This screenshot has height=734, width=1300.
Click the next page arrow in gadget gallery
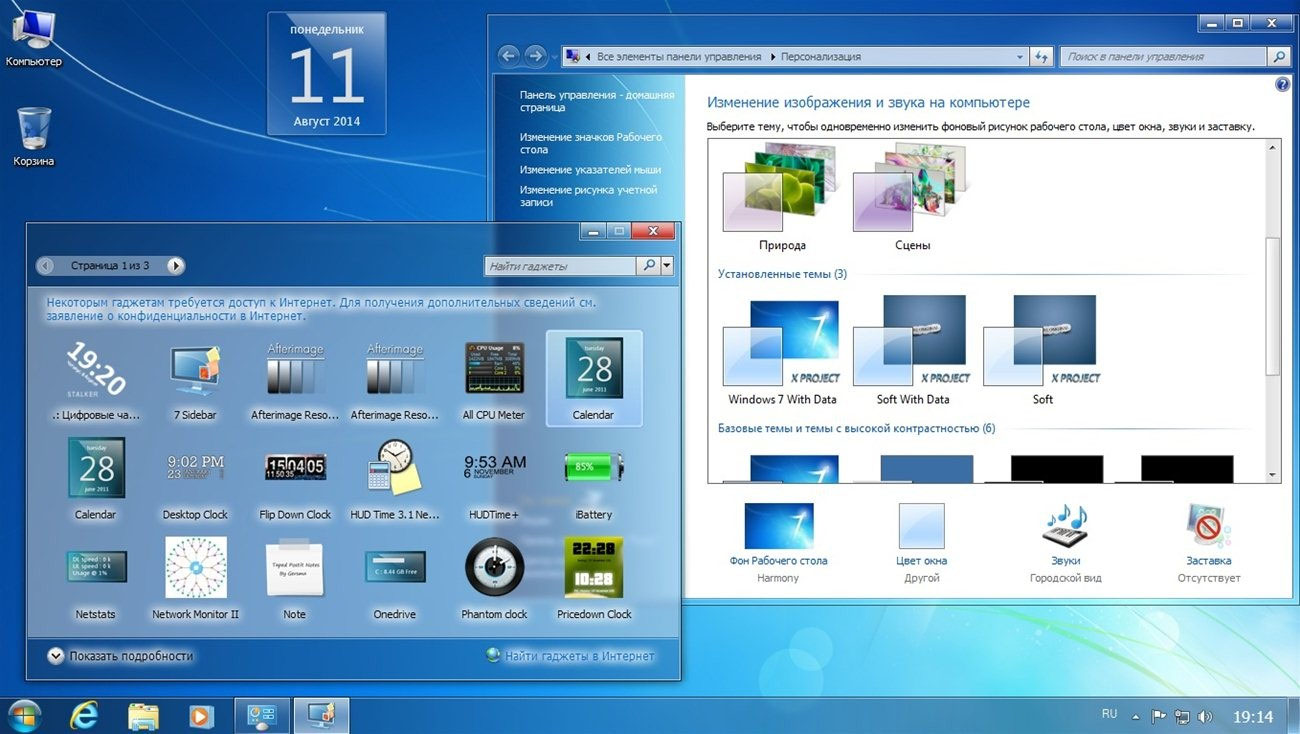tap(175, 265)
